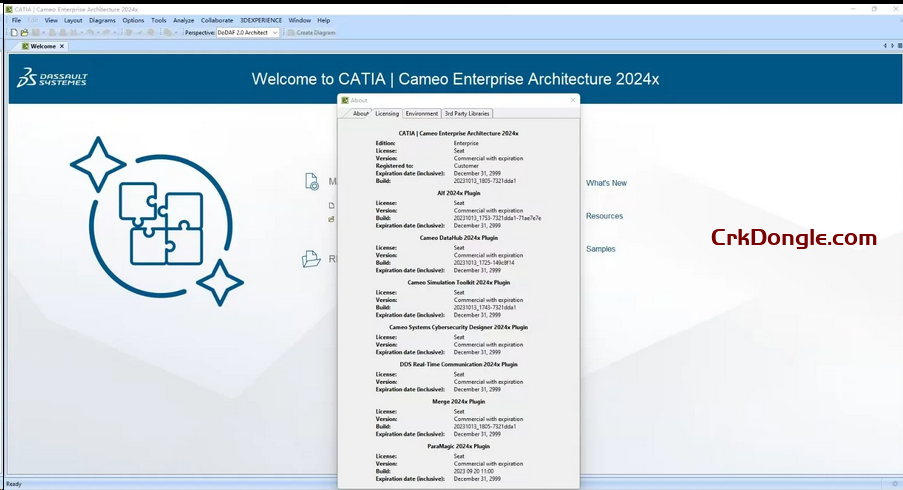Image resolution: width=903 pixels, height=490 pixels.
Task: Open the Diagrams menu
Action: (103, 20)
